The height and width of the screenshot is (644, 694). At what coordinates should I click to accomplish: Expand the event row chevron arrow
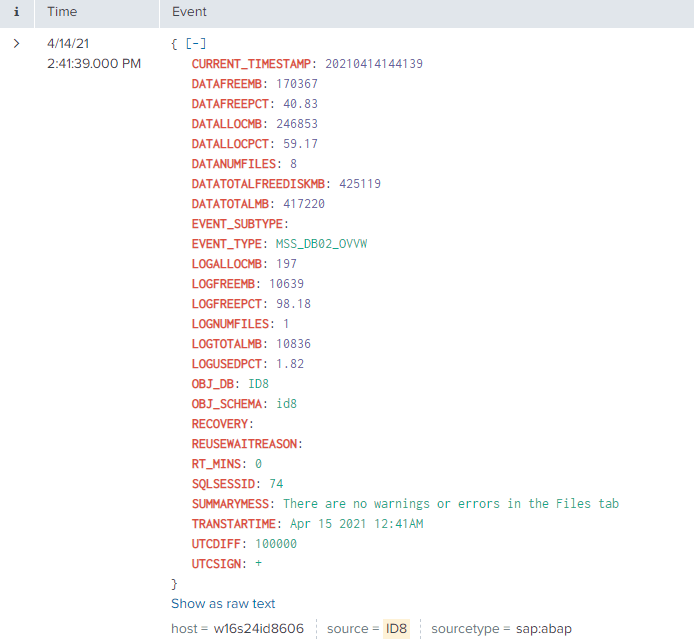[x=16, y=44]
